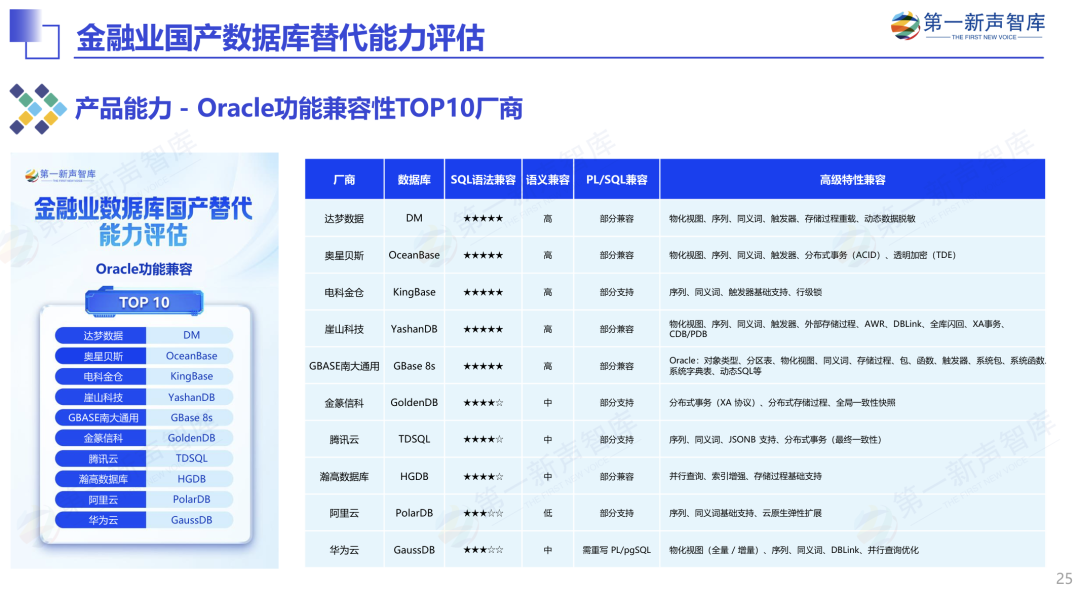Click the 中 semantic cell in the GoldenDB row
Screen dimensions: 1080x591
coord(548,403)
